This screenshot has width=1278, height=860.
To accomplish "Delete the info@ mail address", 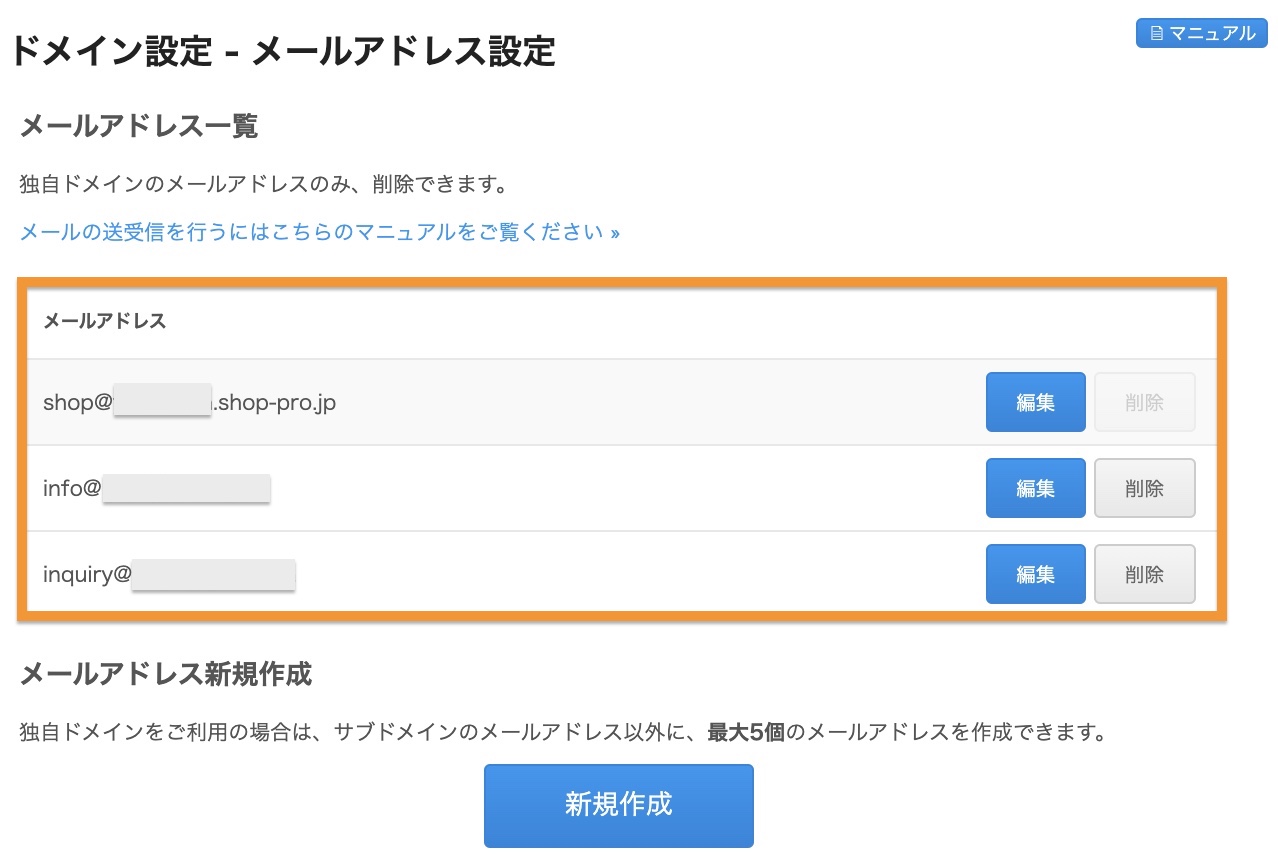I will (1144, 488).
